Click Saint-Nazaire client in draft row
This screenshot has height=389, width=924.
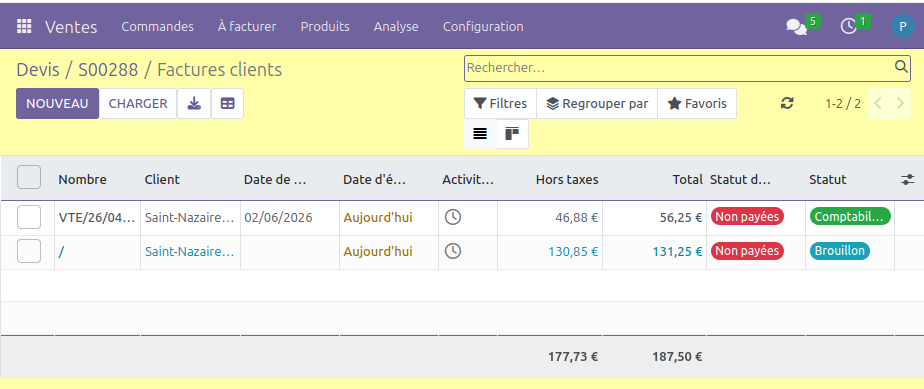[190, 252]
